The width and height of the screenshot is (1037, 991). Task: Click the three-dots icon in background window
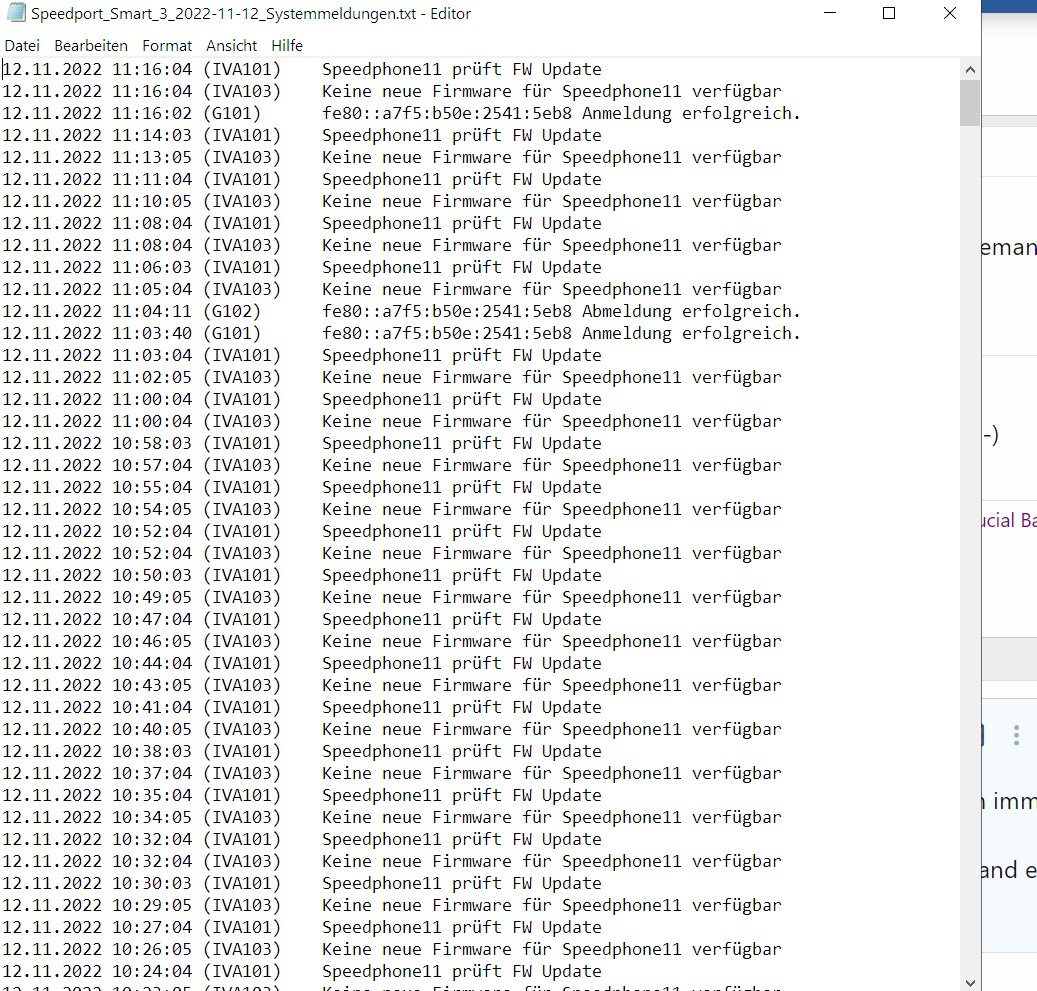point(1016,735)
